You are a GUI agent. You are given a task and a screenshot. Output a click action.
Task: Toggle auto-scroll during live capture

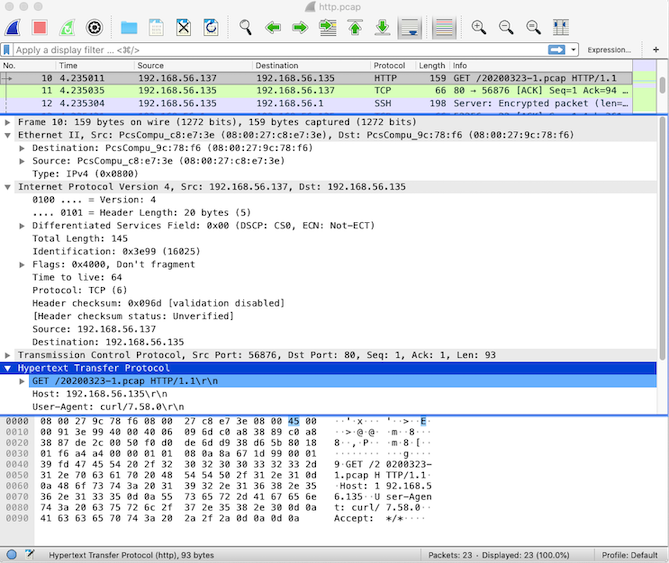click(x=410, y=28)
